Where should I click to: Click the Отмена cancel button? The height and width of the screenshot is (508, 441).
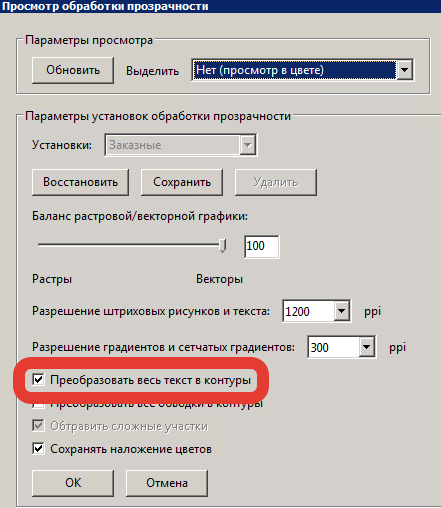coord(167,483)
